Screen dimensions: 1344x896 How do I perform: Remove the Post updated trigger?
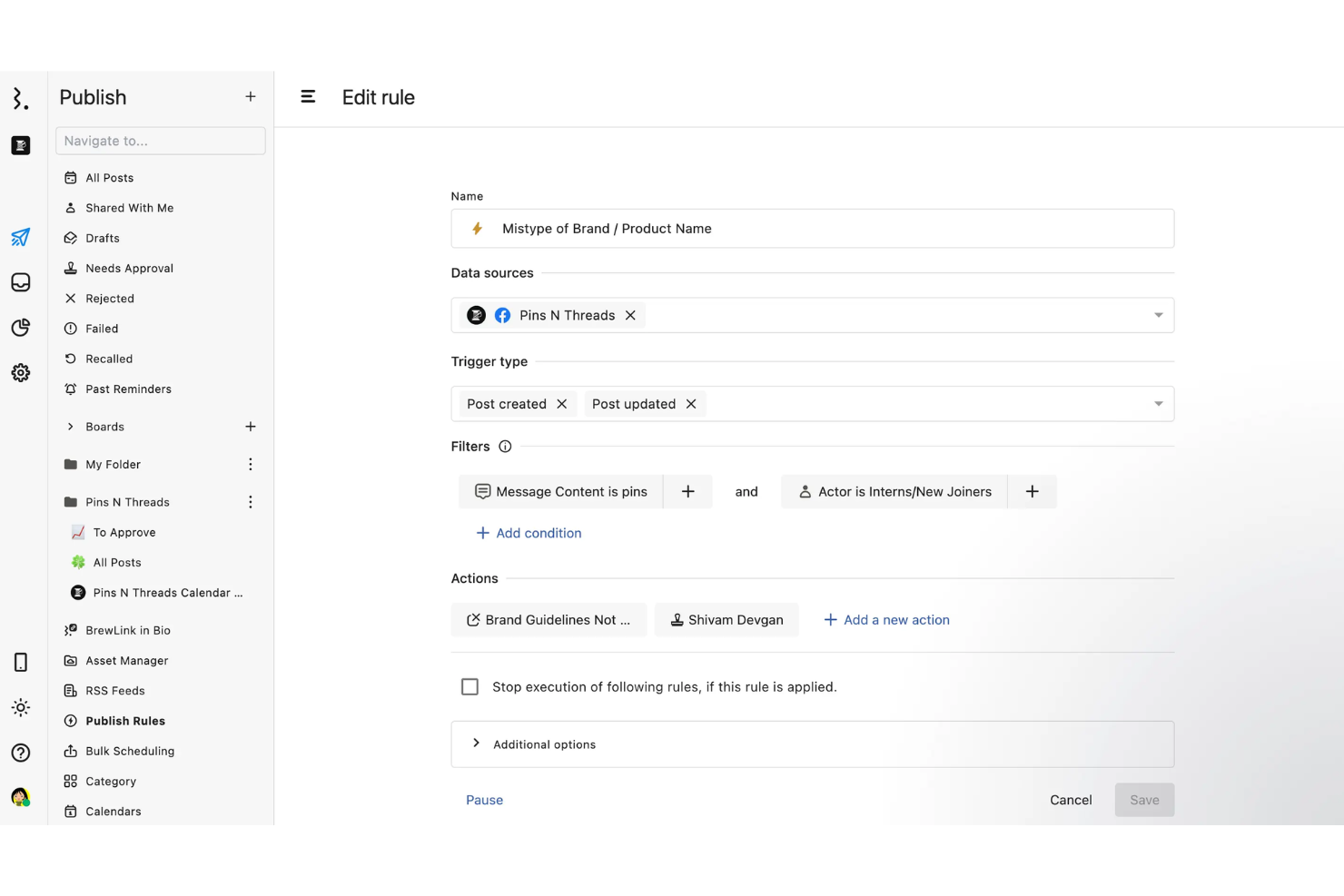[691, 404]
